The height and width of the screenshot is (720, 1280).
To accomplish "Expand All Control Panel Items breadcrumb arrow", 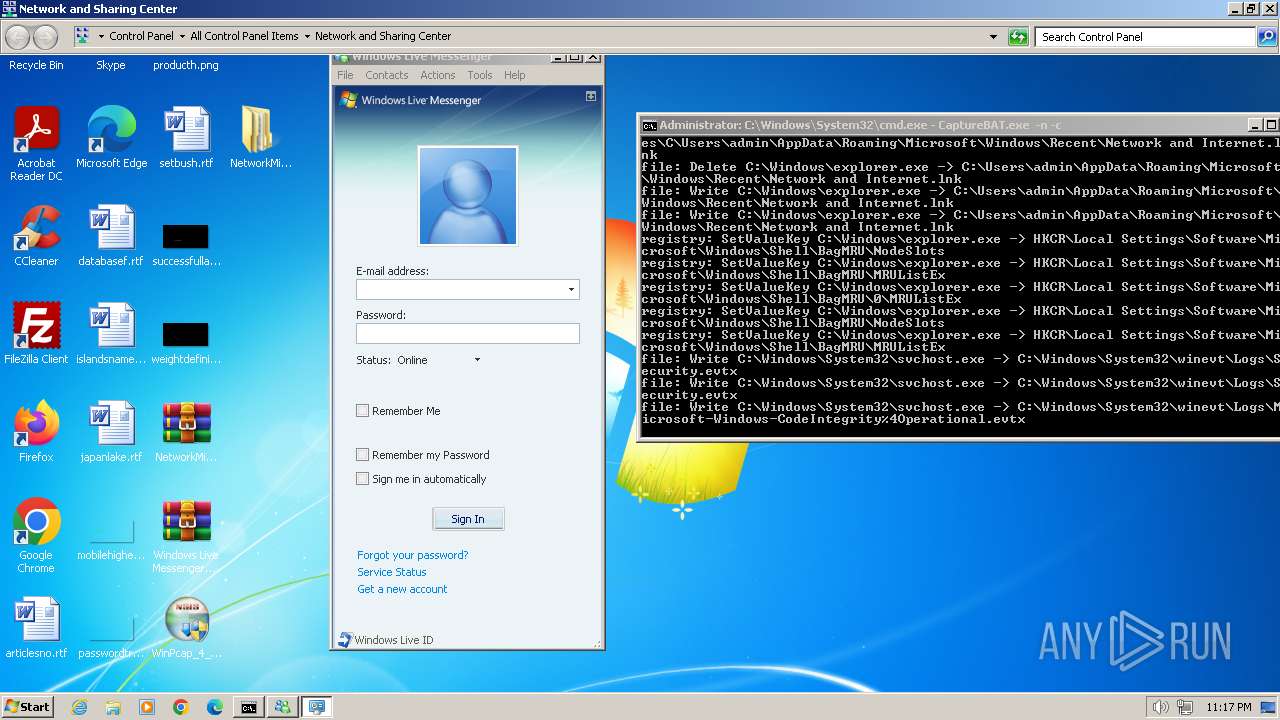I will coord(307,36).
